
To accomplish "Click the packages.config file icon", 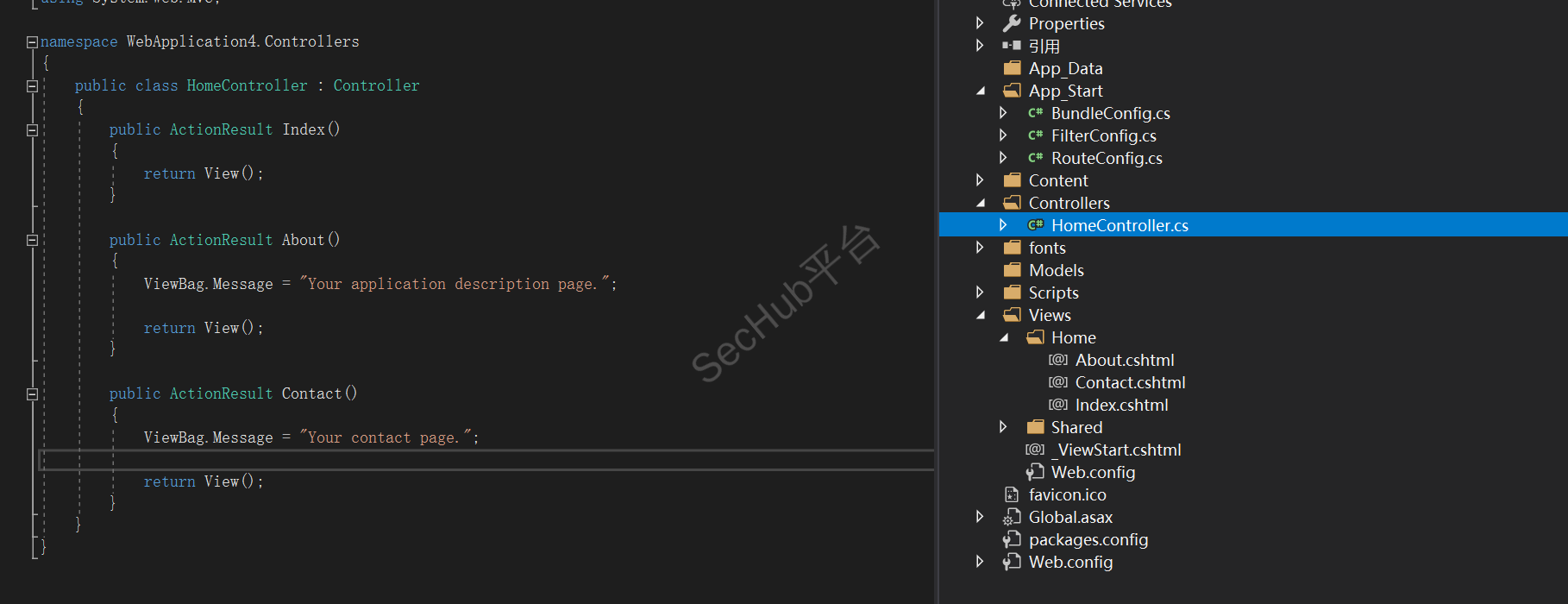I will [x=1012, y=539].
